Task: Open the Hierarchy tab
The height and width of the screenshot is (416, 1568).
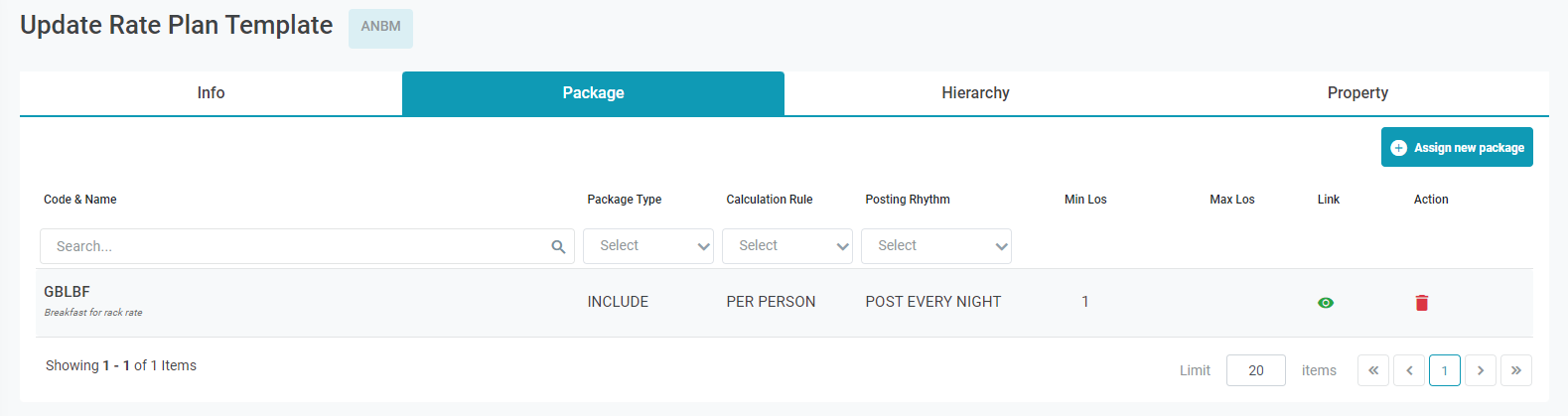Action: (x=975, y=93)
